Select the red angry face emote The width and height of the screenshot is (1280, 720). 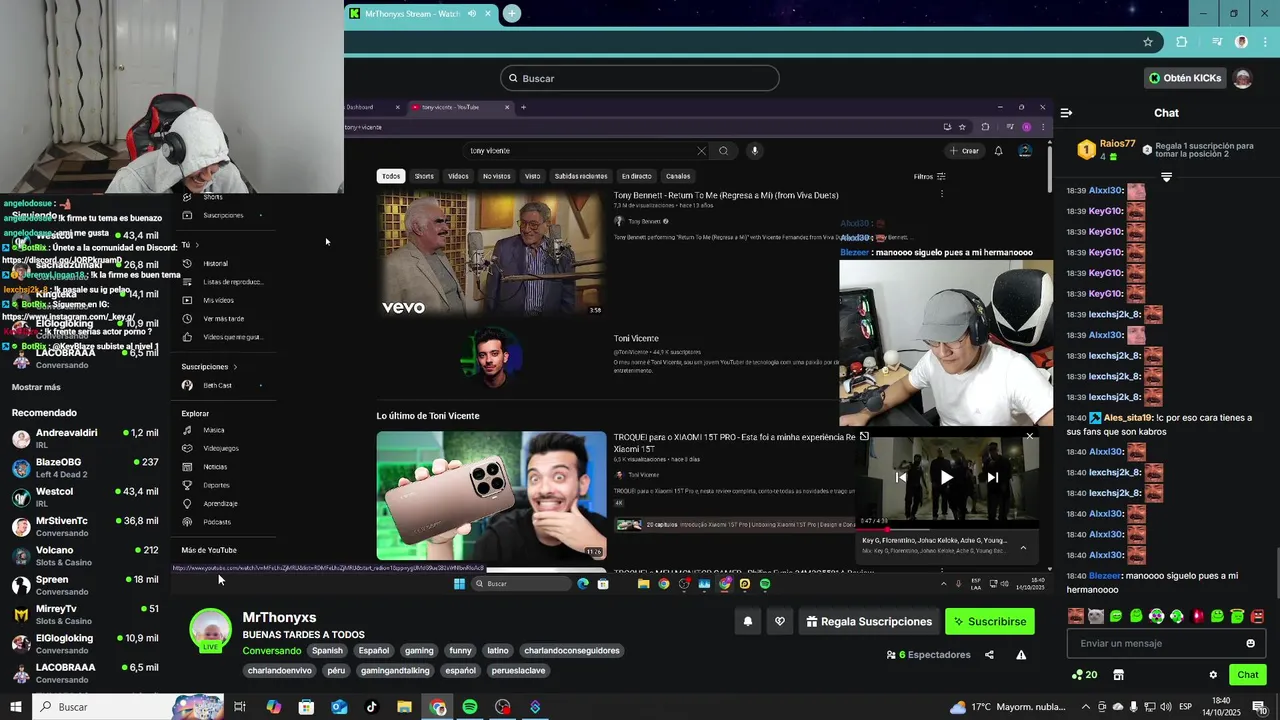coord(1257,616)
